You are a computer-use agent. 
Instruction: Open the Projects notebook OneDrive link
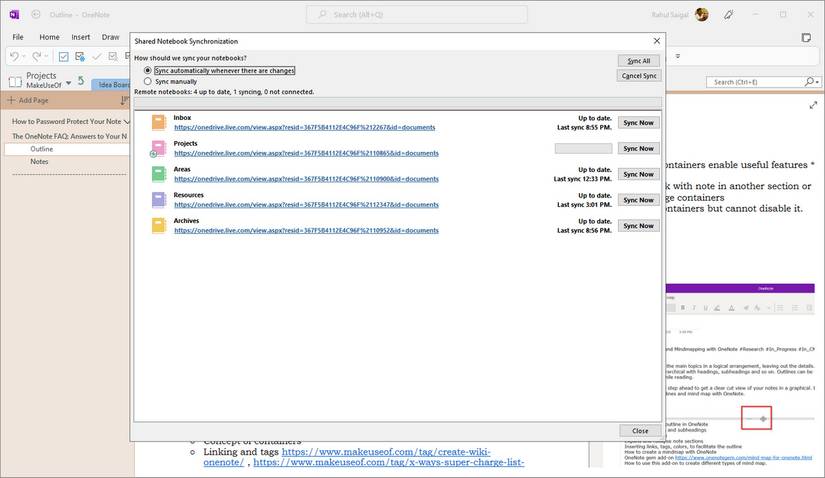[306, 153]
